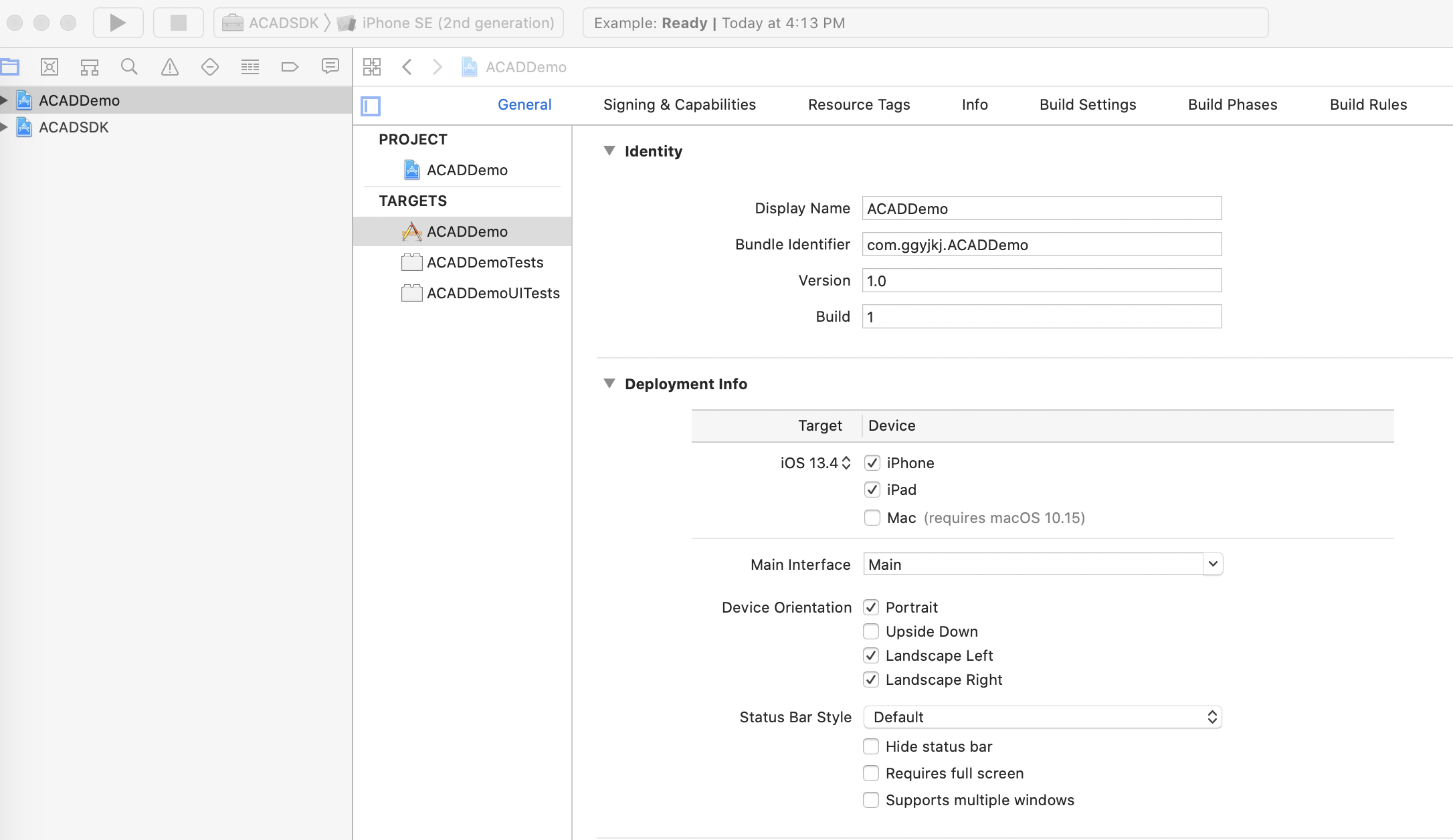This screenshot has width=1453, height=840.
Task: Open the related items grid menu
Action: [372, 67]
